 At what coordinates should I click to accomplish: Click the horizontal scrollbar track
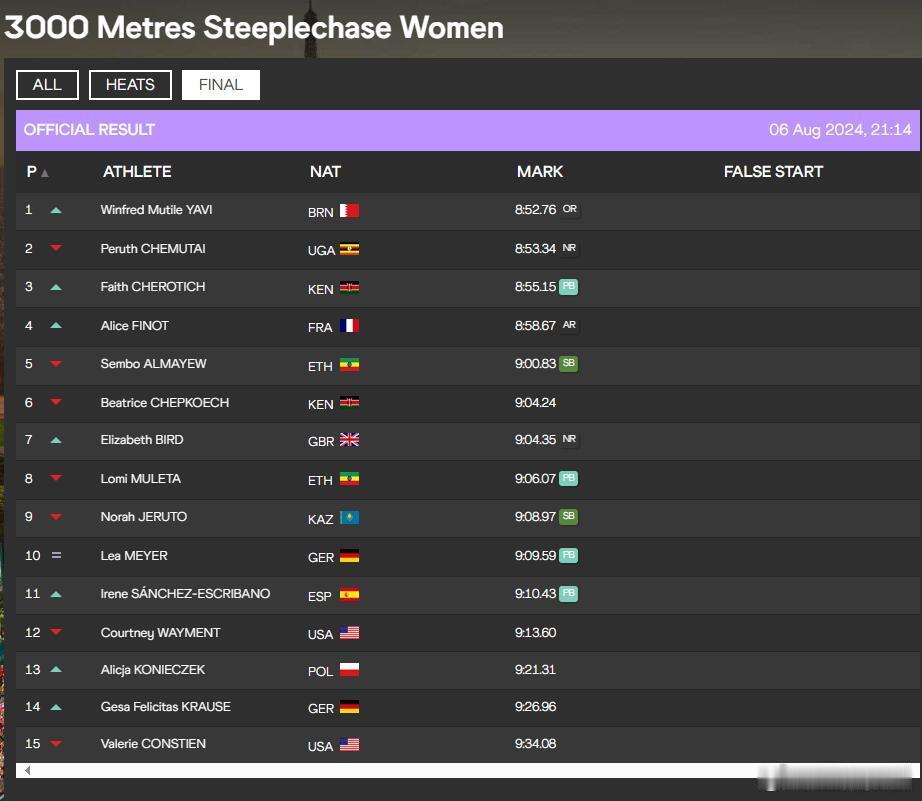tap(468, 770)
